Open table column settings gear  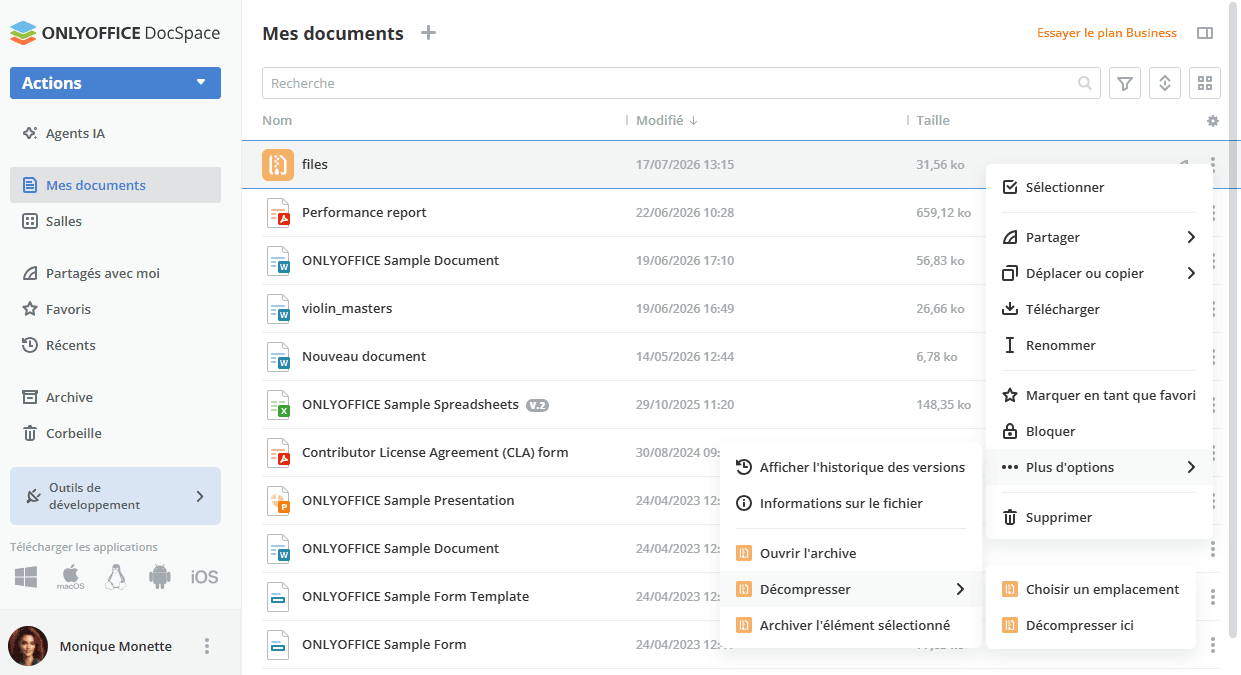[1213, 121]
